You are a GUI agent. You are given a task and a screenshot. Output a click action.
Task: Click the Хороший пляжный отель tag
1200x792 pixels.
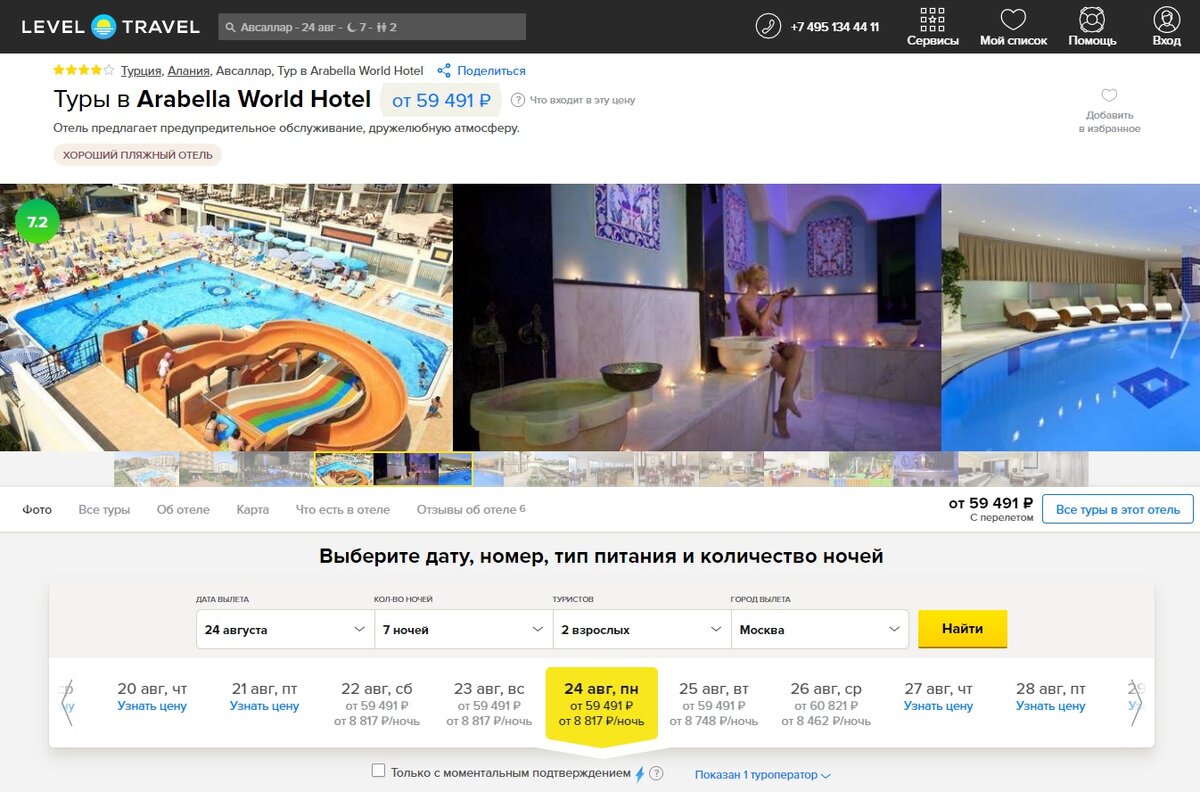click(x=137, y=155)
